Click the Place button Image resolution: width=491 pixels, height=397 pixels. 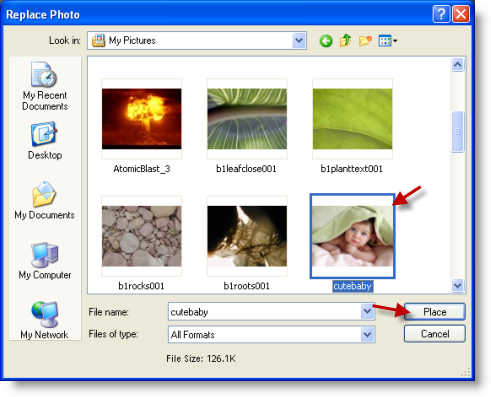435,312
